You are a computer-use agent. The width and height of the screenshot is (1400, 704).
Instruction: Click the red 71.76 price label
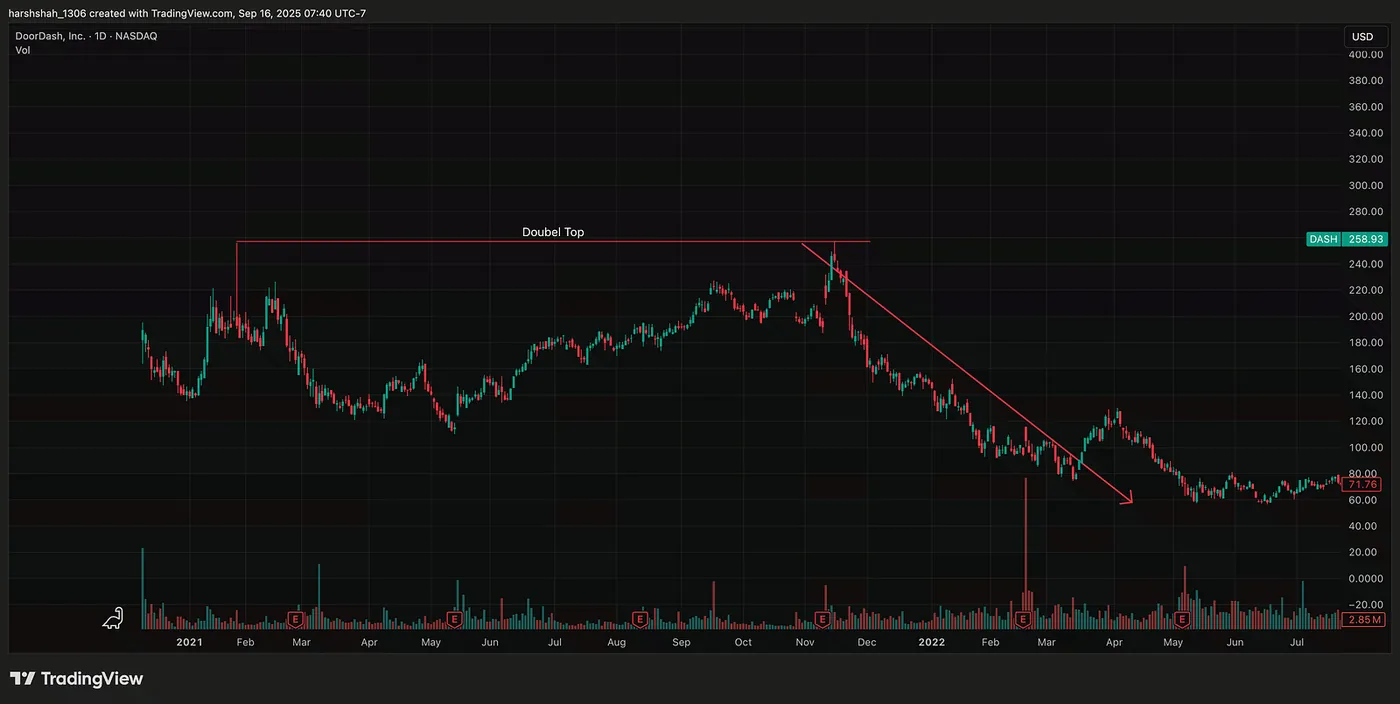point(1364,484)
